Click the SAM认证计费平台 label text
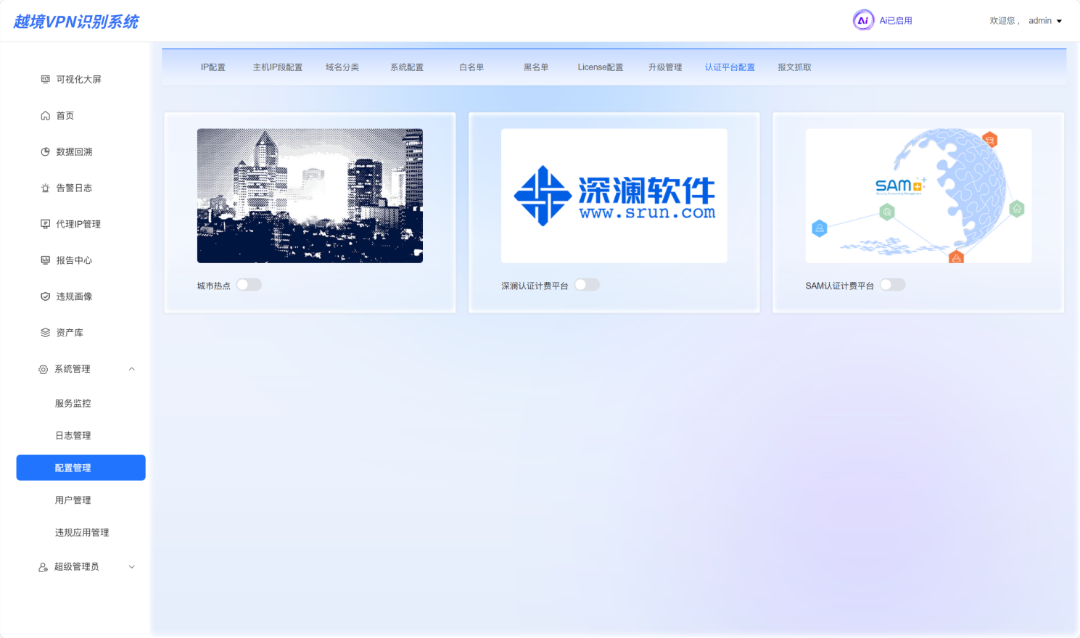The height and width of the screenshot is (638, 1080). 840,286
